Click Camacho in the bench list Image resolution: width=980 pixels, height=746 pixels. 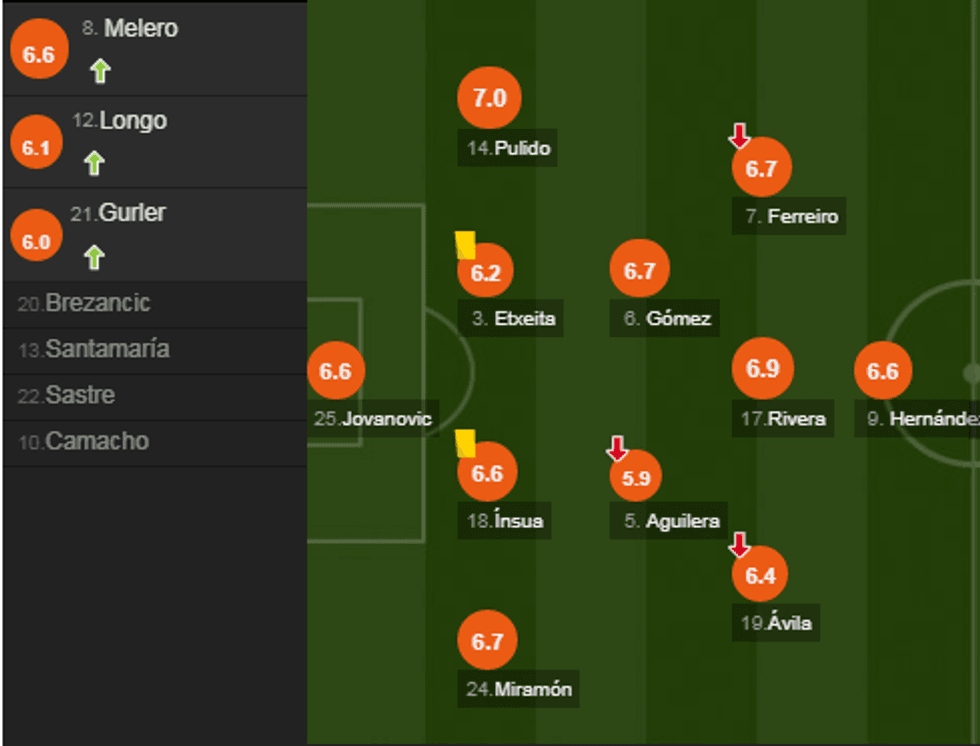pyautogui.click(x=97, y=442)
